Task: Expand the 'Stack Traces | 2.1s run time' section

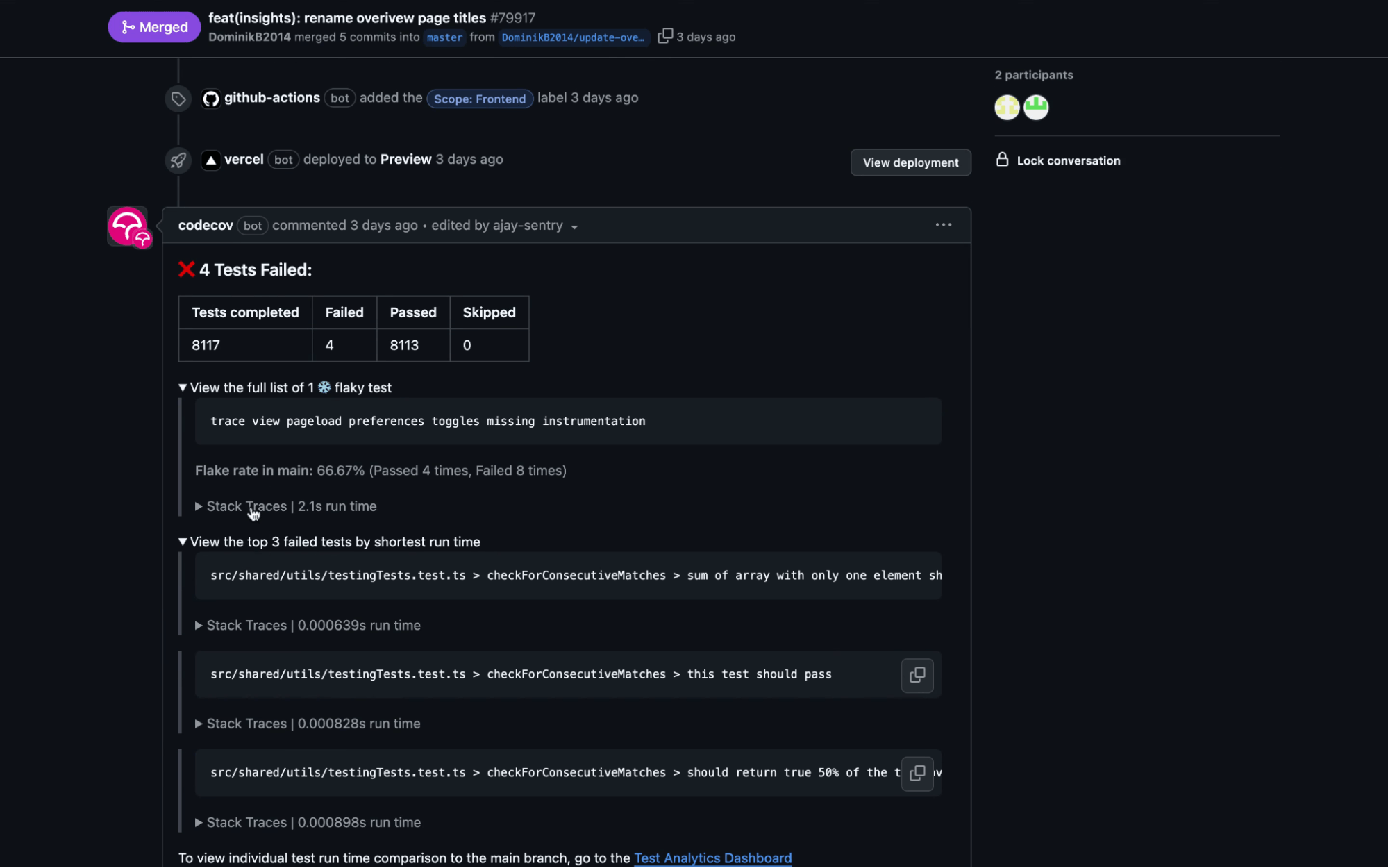Action: (x=287, y=506)
